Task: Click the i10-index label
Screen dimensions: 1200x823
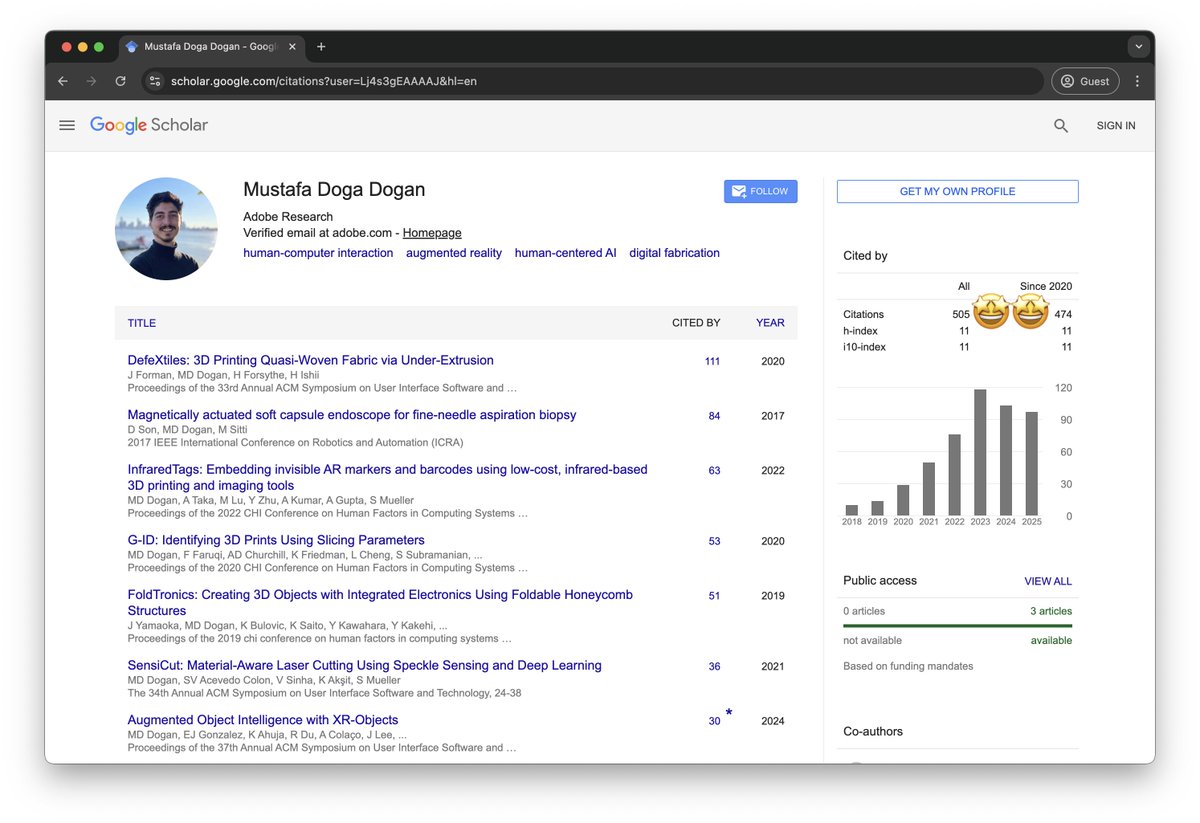Action: [865, 347]
